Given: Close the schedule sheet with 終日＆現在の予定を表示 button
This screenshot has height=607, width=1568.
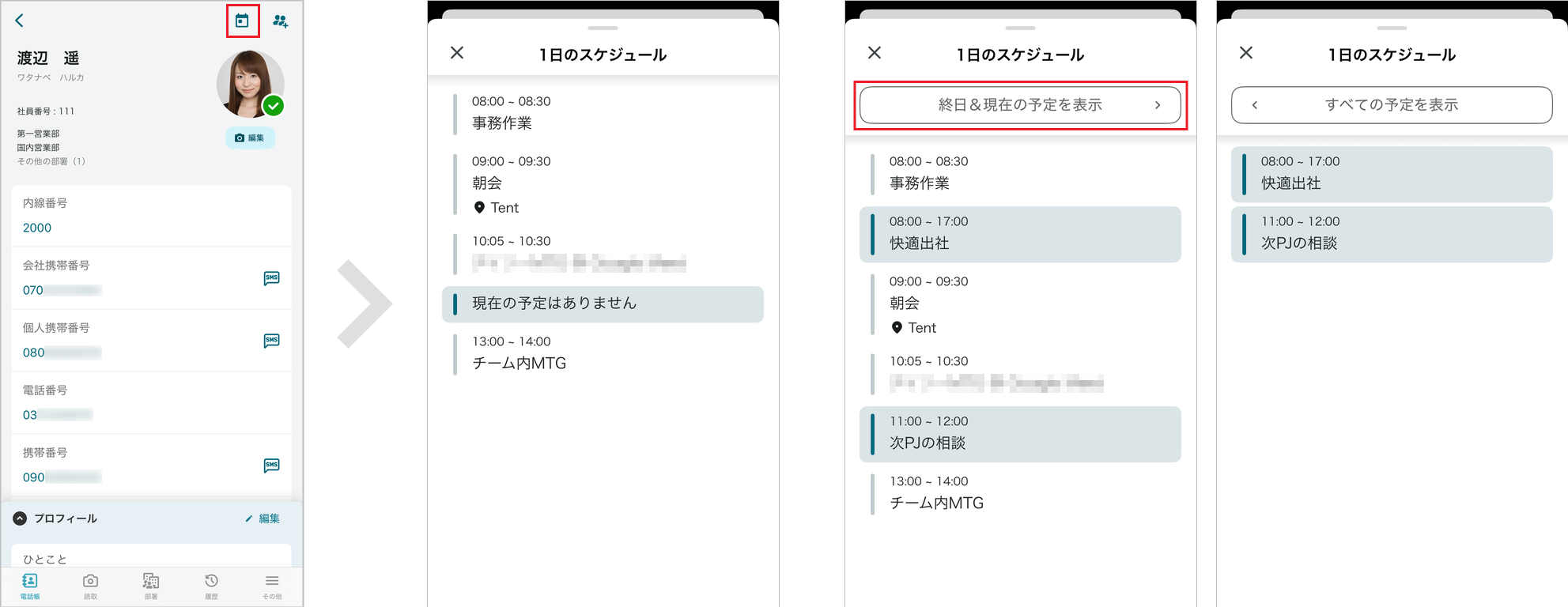Looking at the screenshot, I should pyautogui.click(x=875, y=53).
